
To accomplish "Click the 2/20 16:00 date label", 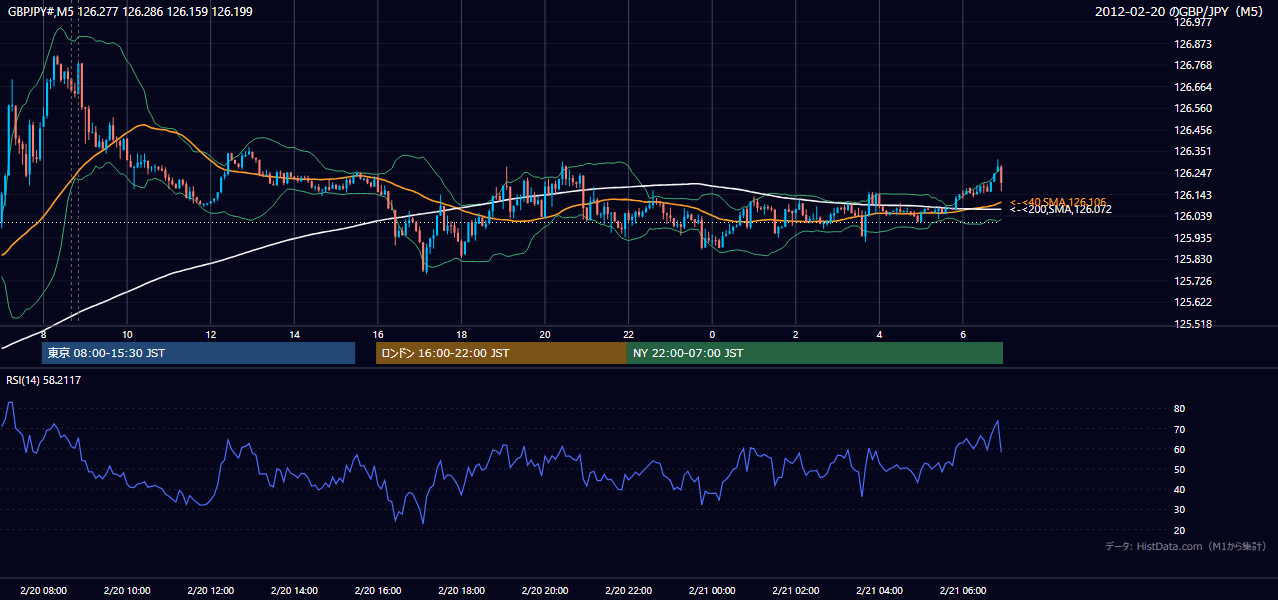I will click(x=378, y=591).
